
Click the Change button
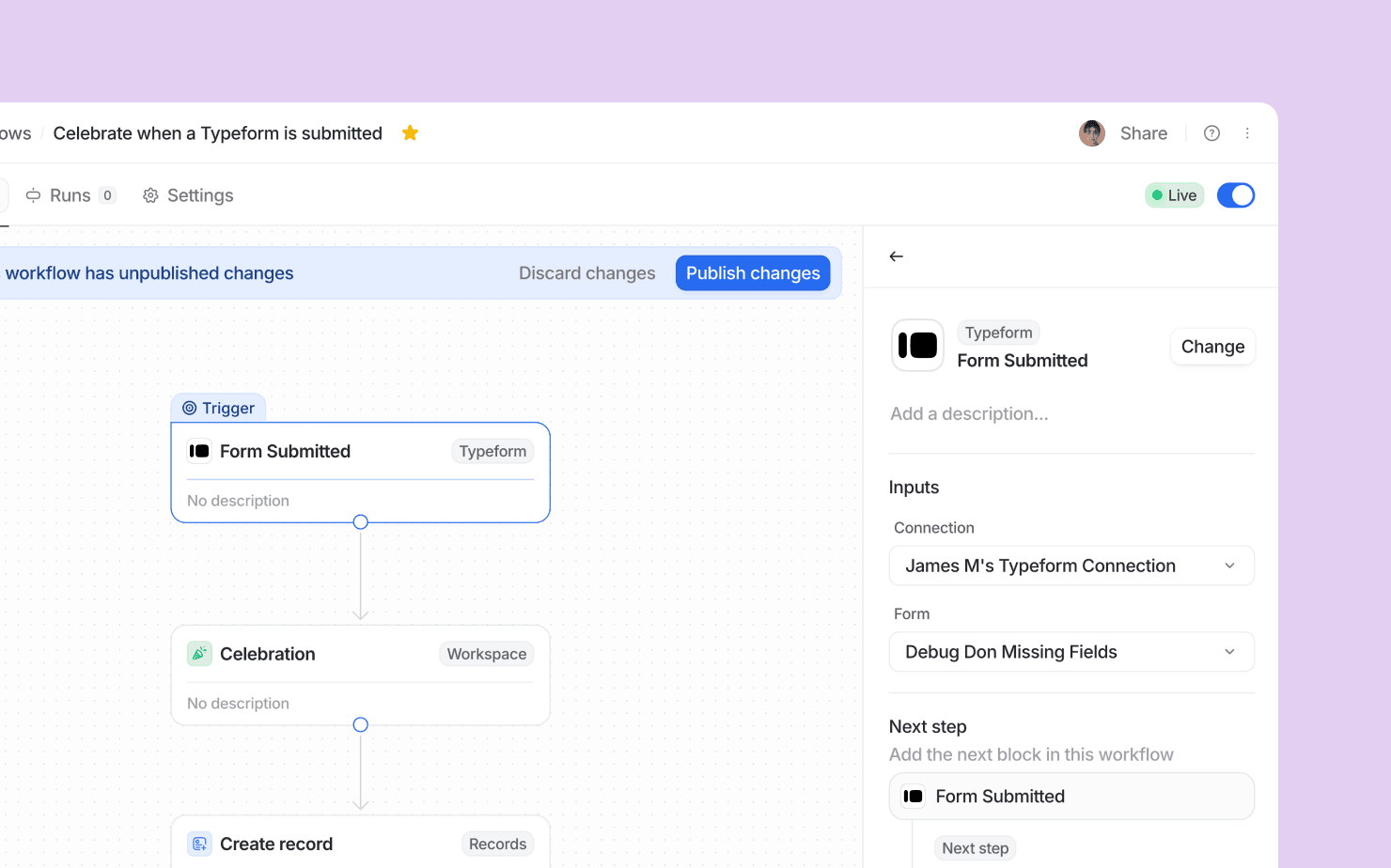pos(1211,347)
